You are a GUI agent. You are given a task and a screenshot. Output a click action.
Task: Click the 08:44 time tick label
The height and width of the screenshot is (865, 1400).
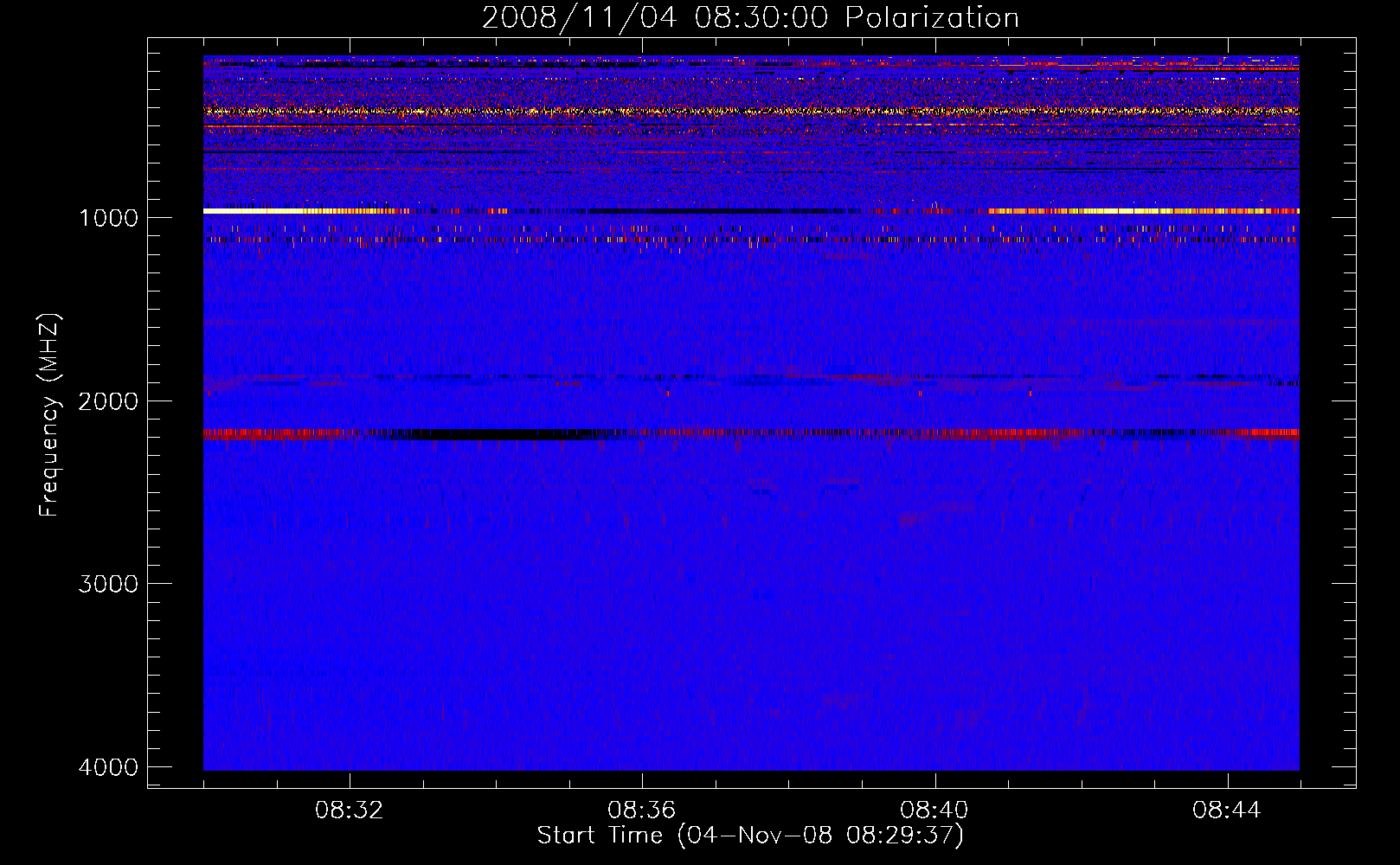click(x=1227, y=811)
